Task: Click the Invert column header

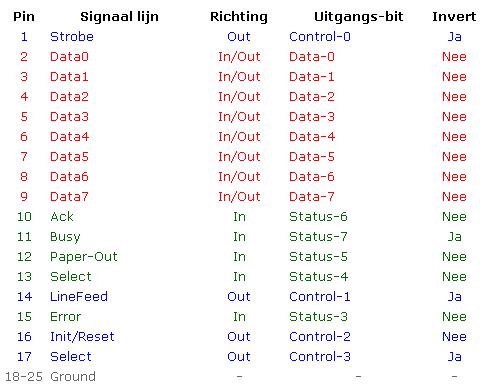Action: (x=454, y=16)
